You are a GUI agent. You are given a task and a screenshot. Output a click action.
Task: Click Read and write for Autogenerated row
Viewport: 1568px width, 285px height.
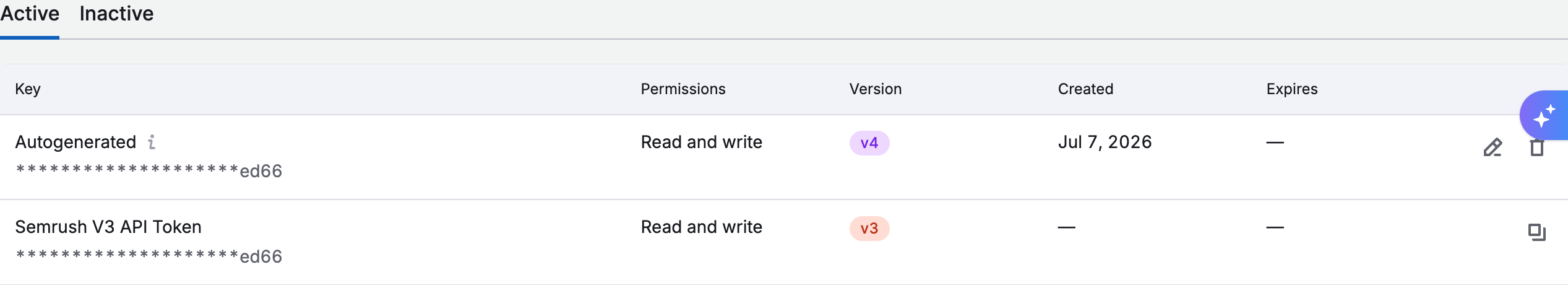pos(702,142)
